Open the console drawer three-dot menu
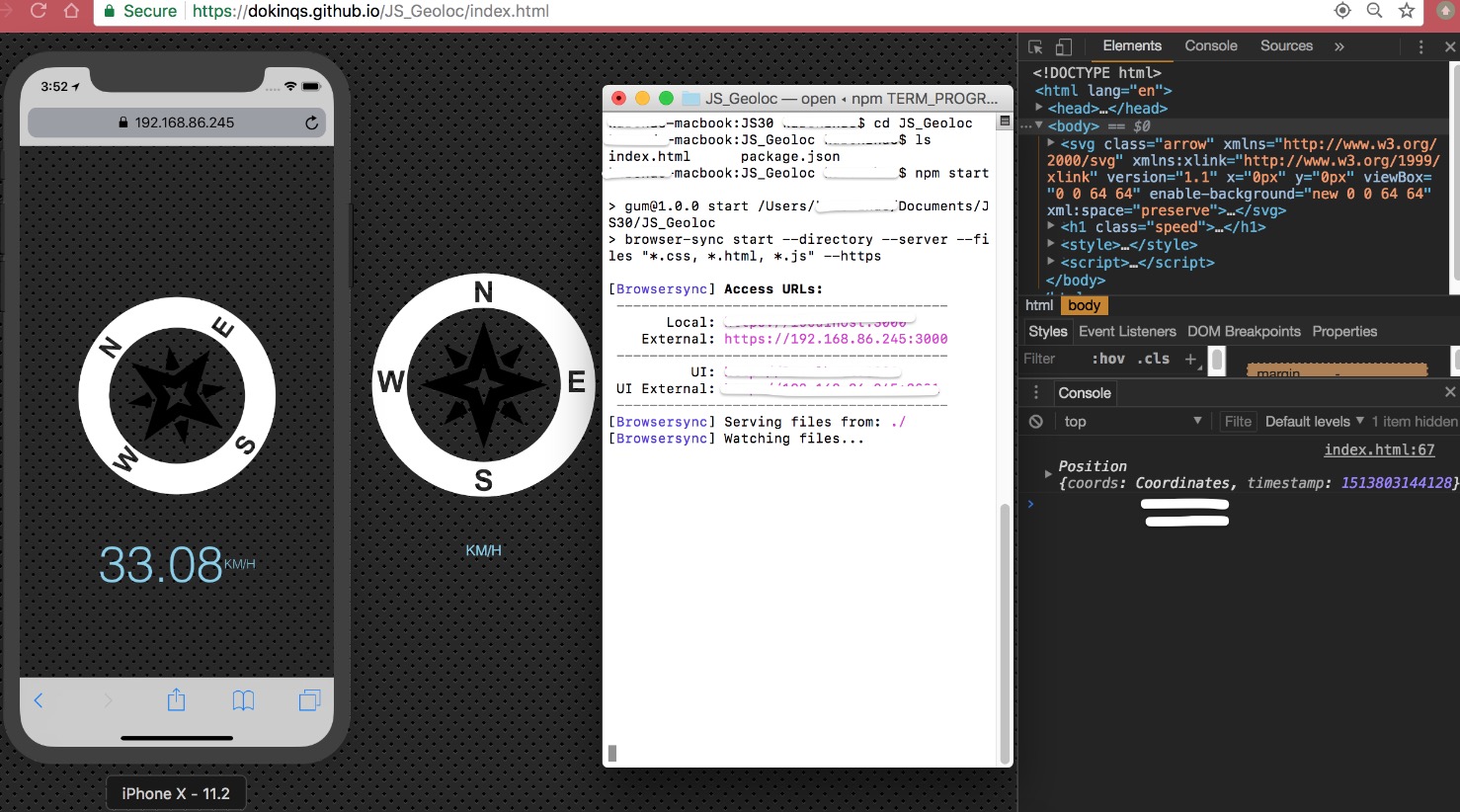Image resolution: width=1460 pixels, height=812 pixels. [1036, 392]
